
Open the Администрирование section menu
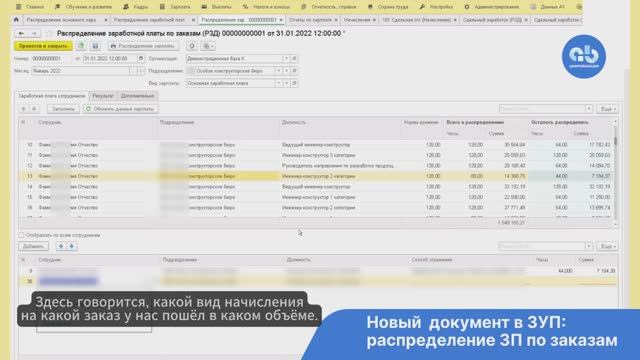tap(492, 7)
